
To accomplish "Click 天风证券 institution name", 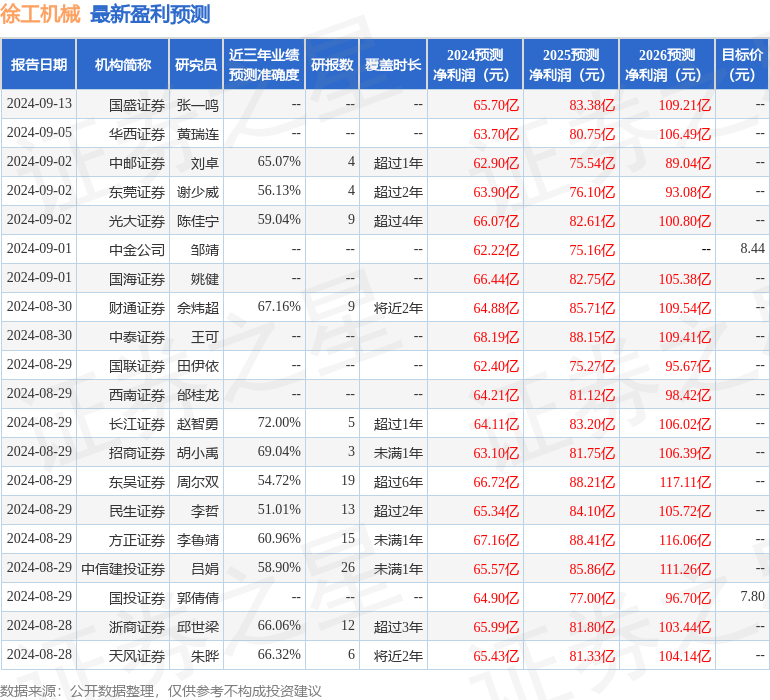I will (x=137, y=656).
